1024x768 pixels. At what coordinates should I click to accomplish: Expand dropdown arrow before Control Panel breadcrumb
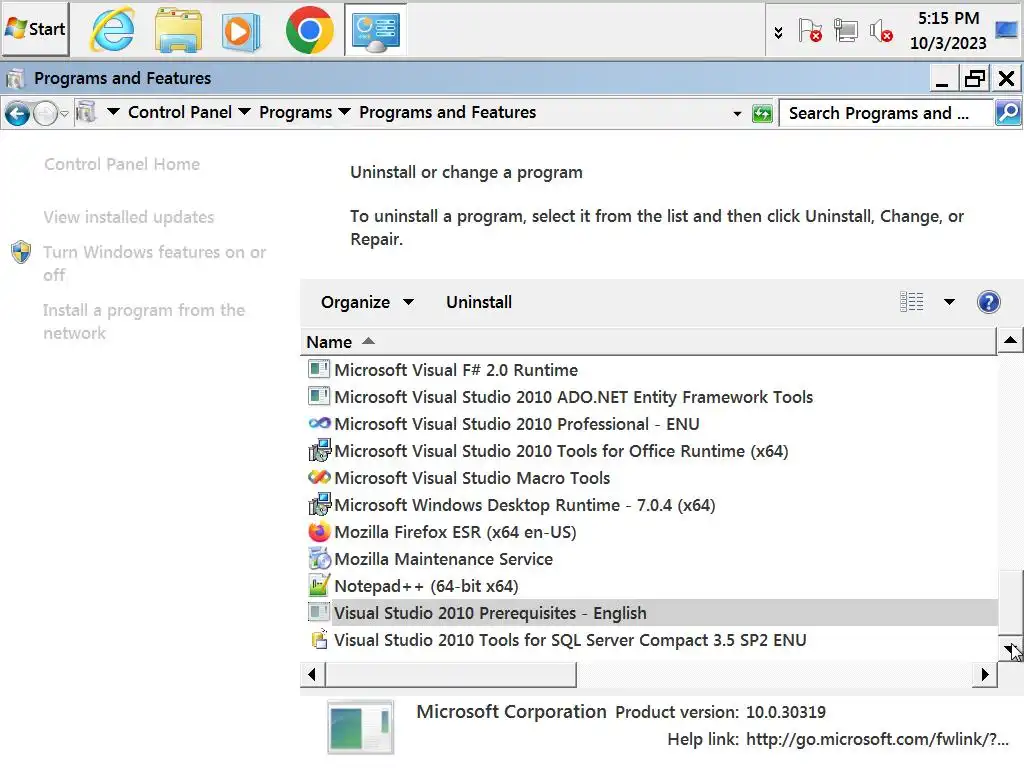(x=113, y=112)
